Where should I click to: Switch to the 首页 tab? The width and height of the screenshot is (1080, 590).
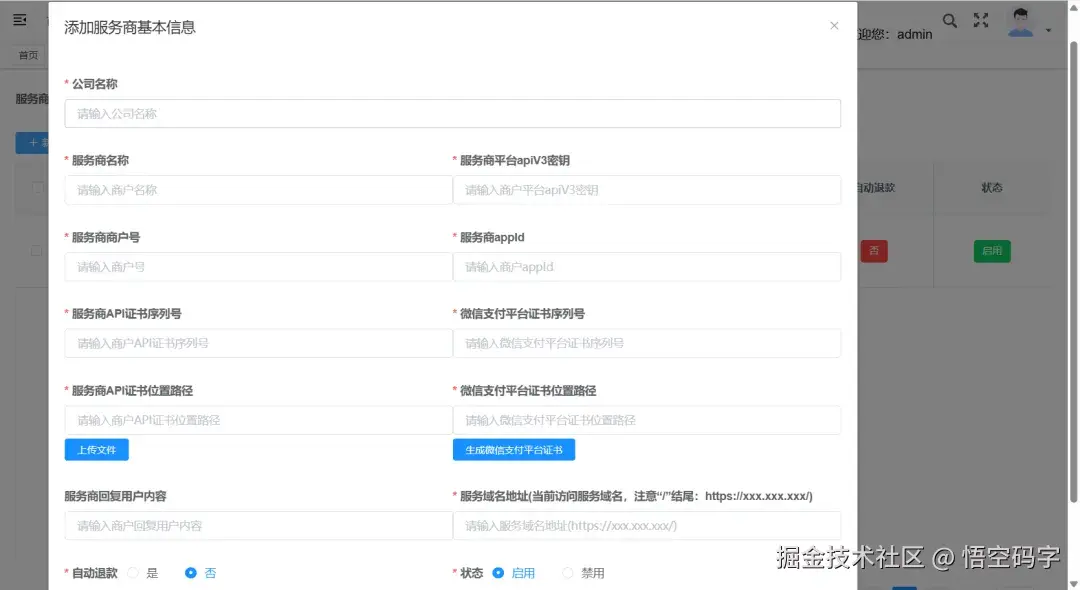coord(26,55)
